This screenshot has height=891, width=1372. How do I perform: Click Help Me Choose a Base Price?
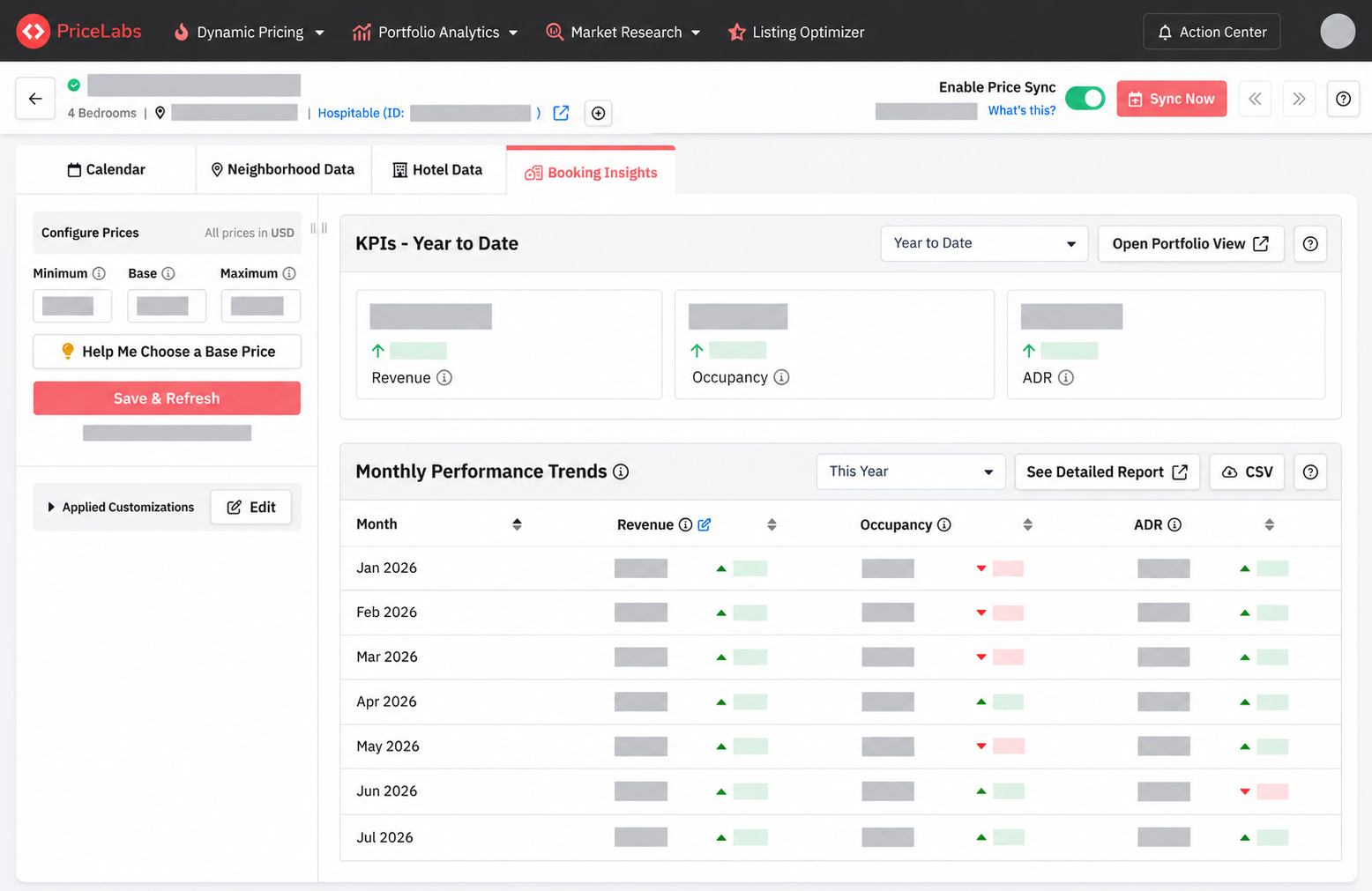pos(167,352)
